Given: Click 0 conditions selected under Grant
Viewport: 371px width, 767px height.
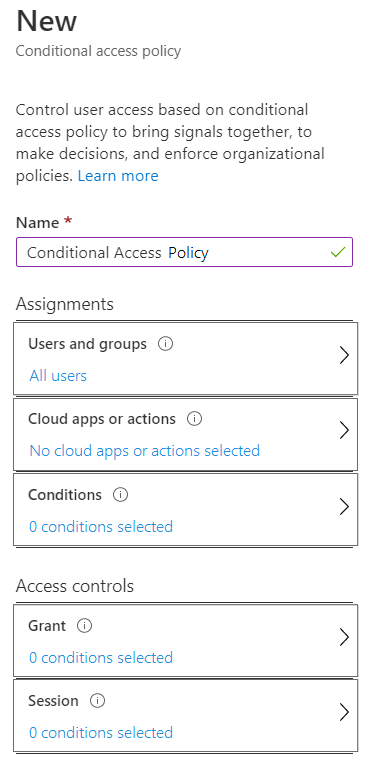Looking at the screenshot, I should [x=101, y=657].
